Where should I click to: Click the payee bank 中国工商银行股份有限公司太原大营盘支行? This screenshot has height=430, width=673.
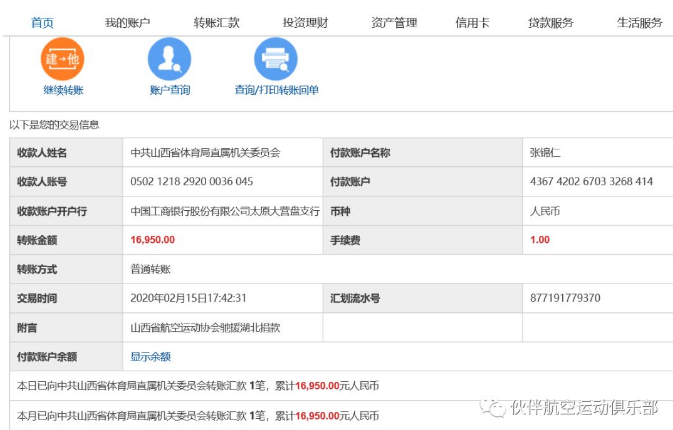point(225,211)
